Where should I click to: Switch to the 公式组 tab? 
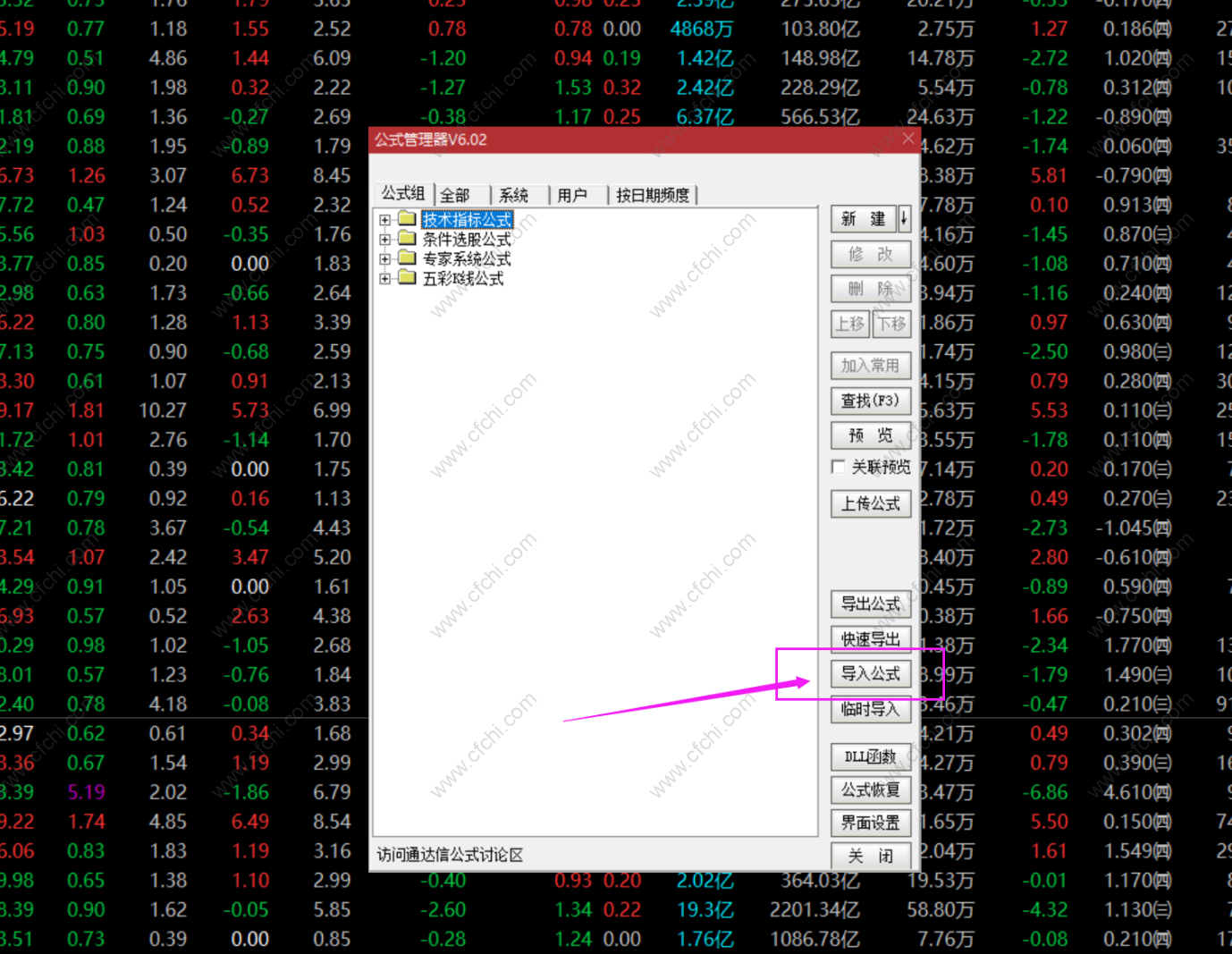(x=403, y=193)
